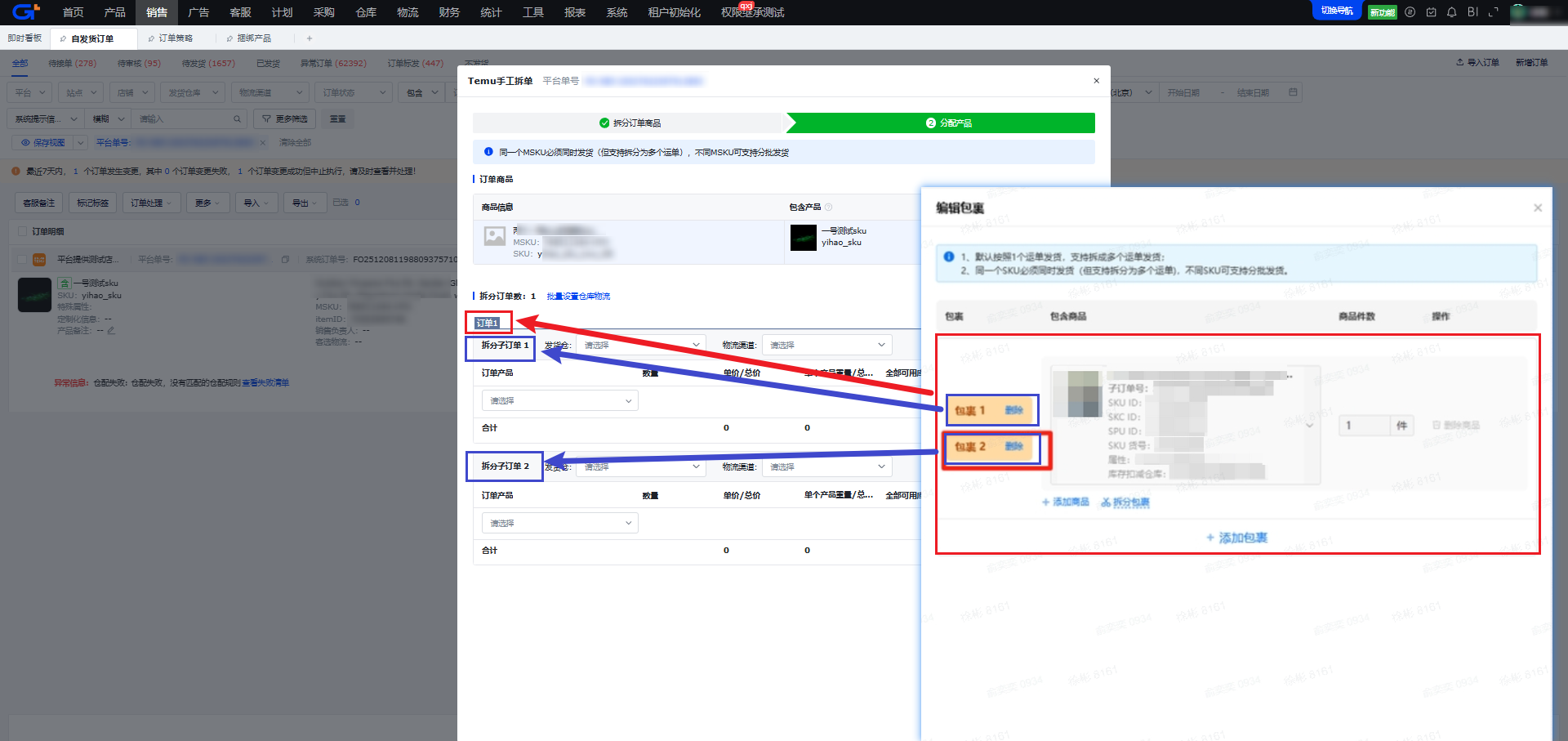Click the 新增订单 button
Viewport: 1568px width, 741px height.
(1532, 63)
